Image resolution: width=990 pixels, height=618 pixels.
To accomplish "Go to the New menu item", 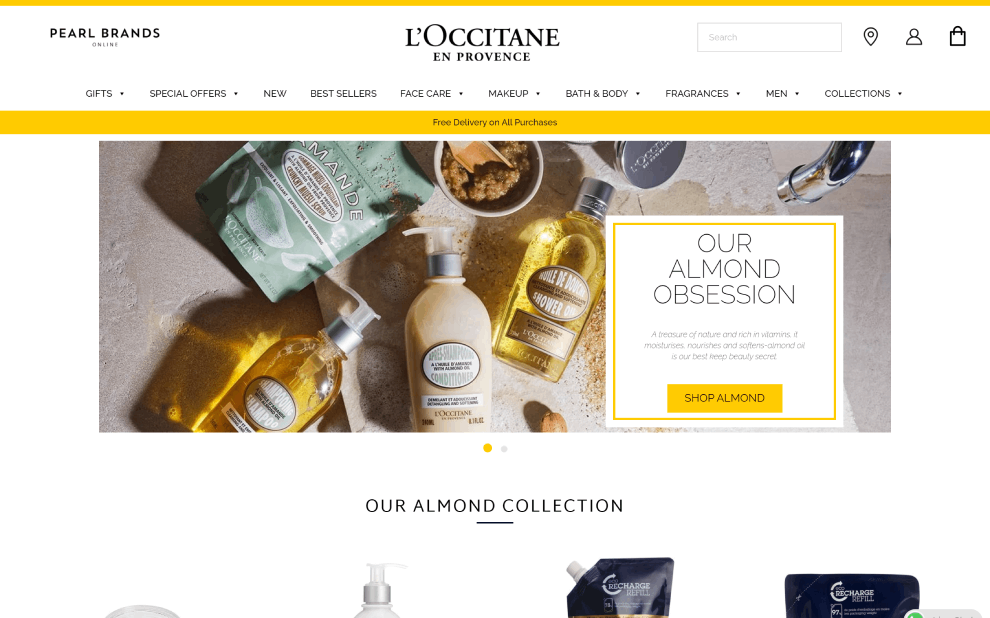I will [x=275, y=93].
